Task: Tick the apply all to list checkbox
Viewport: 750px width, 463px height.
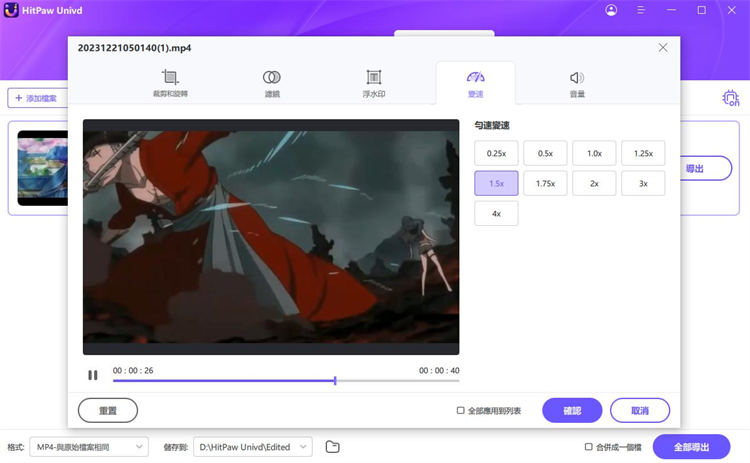Action: pyautogui.click(x=460, y=410)
